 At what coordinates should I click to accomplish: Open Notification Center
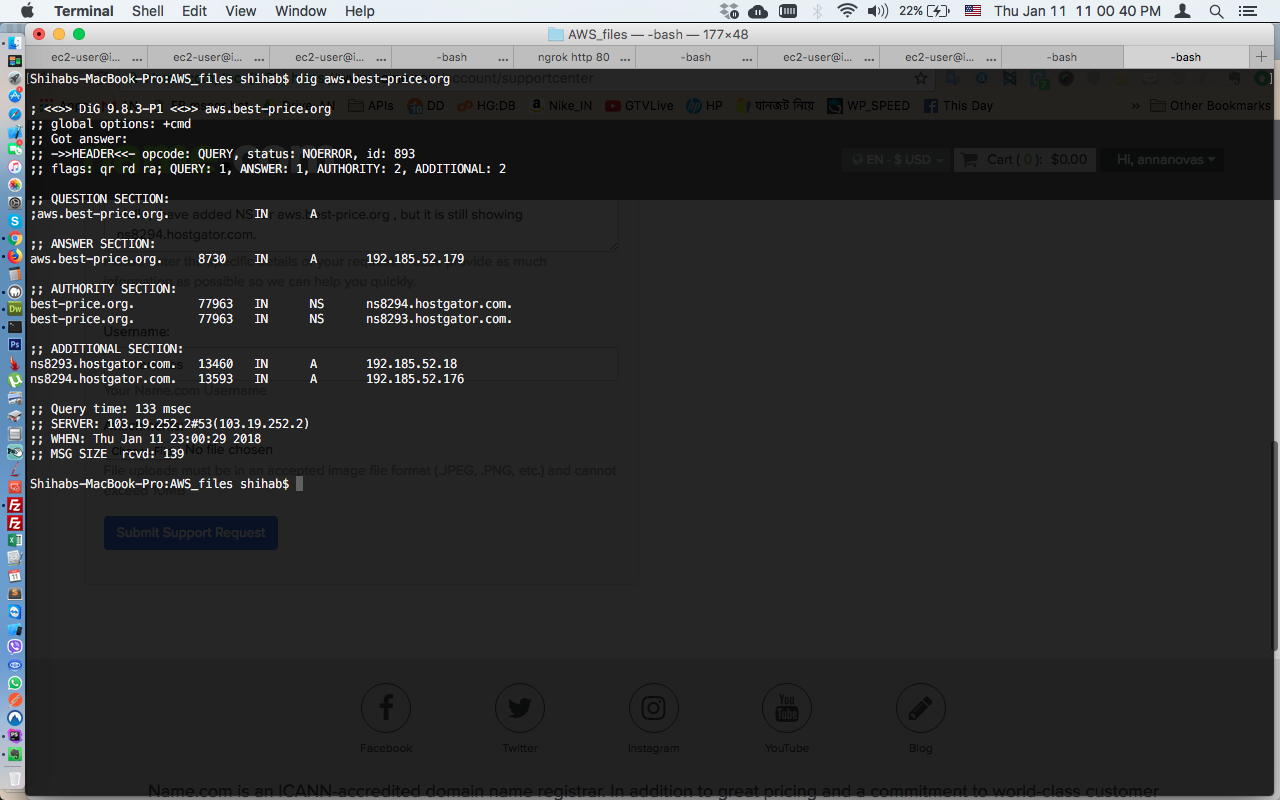coord(1246,11)
